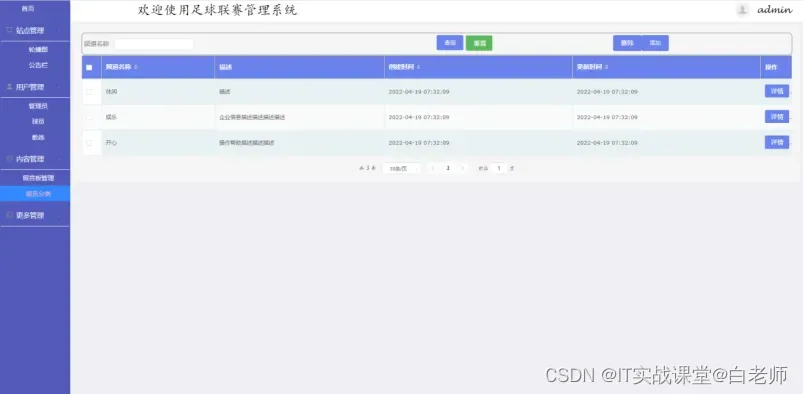Viewport: 803px width, 394px height.
Task: Toggle the select-all header checkbox
Action: (x=90, y=67)
